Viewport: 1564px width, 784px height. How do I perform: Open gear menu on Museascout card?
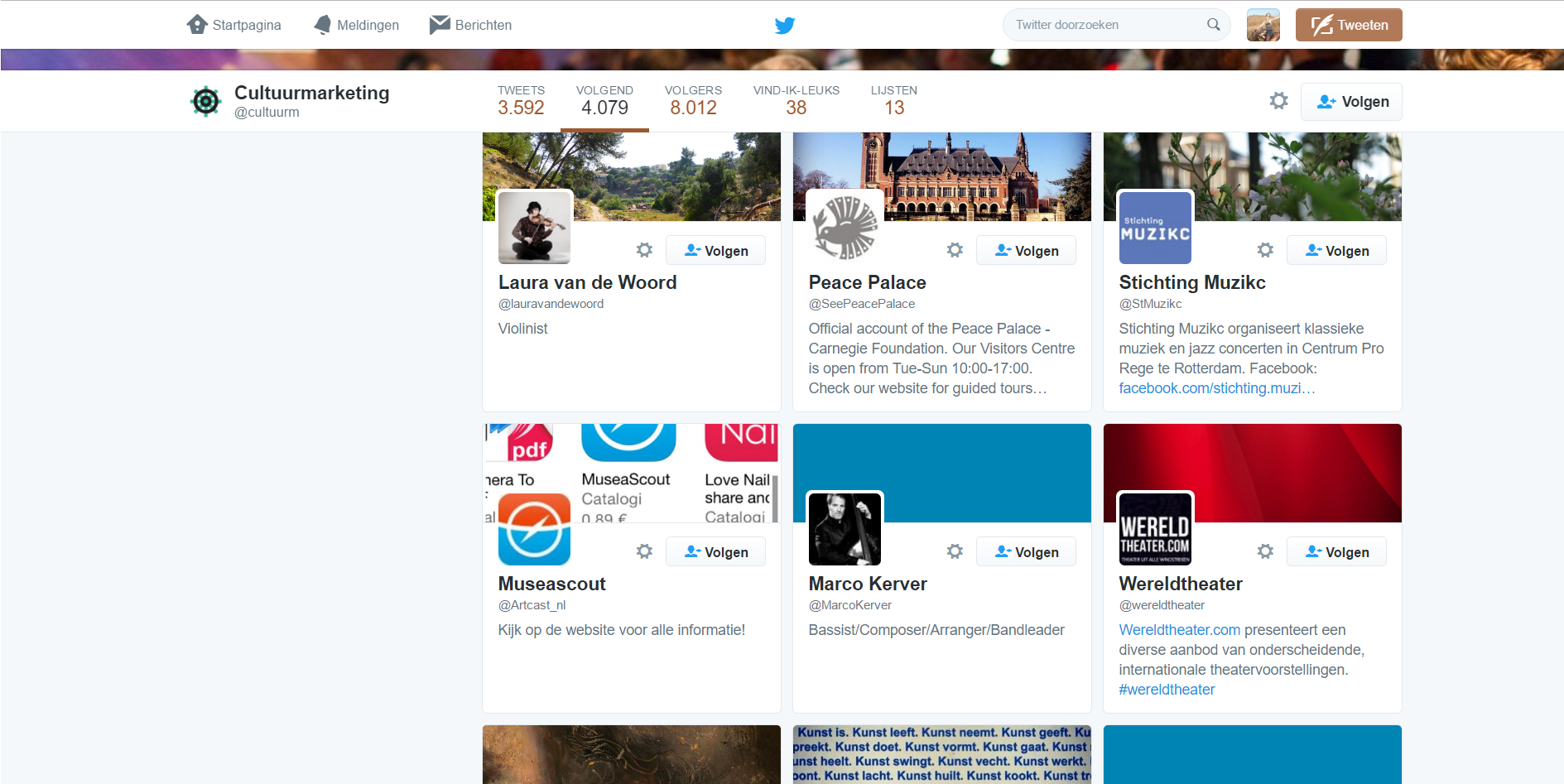tap(645, 551)
